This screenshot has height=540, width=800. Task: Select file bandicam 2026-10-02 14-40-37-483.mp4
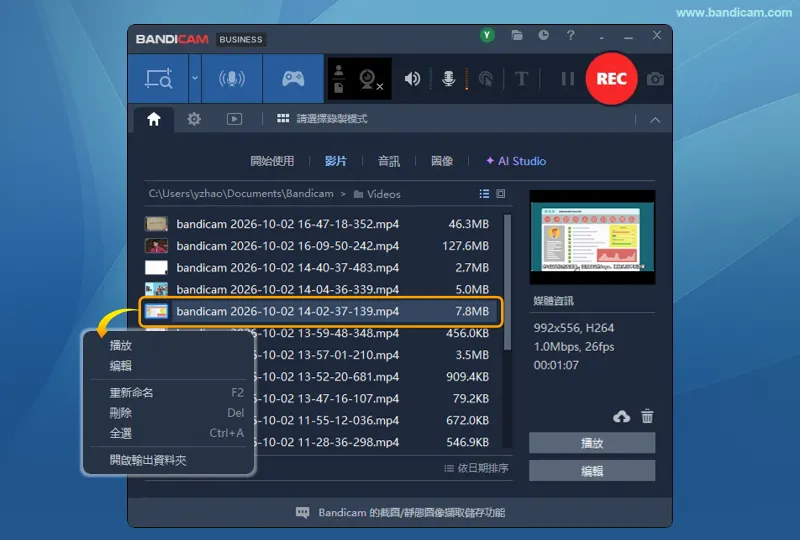pos(319,268)
